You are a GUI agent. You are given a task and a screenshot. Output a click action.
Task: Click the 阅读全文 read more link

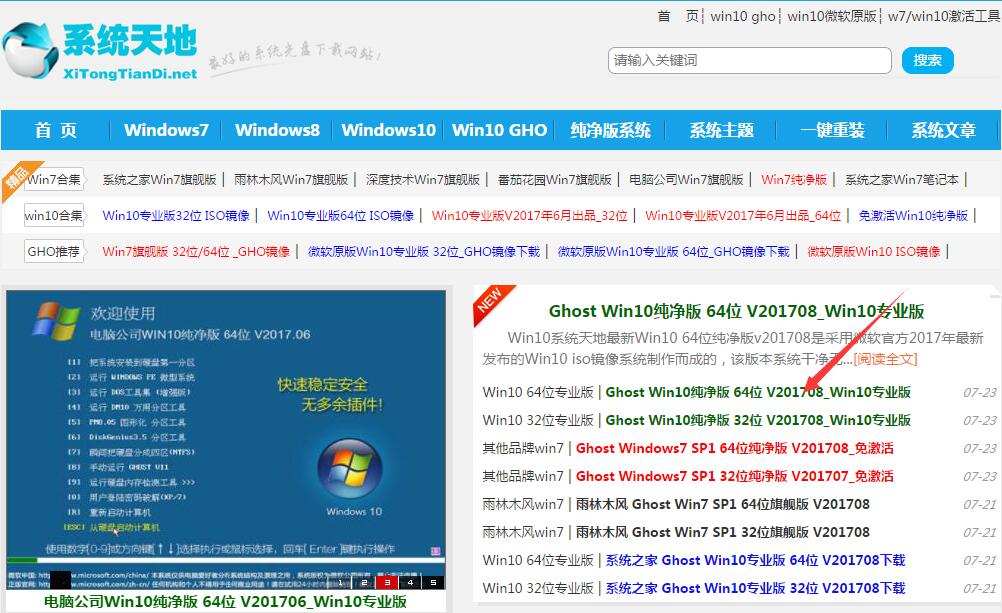(x=886, y=359)
